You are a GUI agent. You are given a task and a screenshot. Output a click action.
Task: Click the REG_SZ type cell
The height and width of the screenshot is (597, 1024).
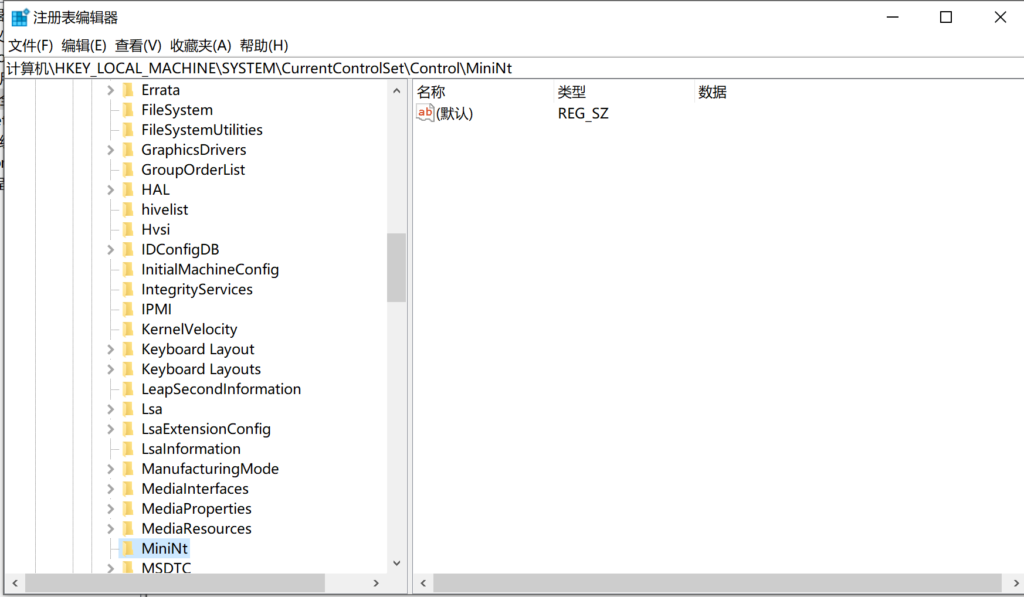[583, 114]
